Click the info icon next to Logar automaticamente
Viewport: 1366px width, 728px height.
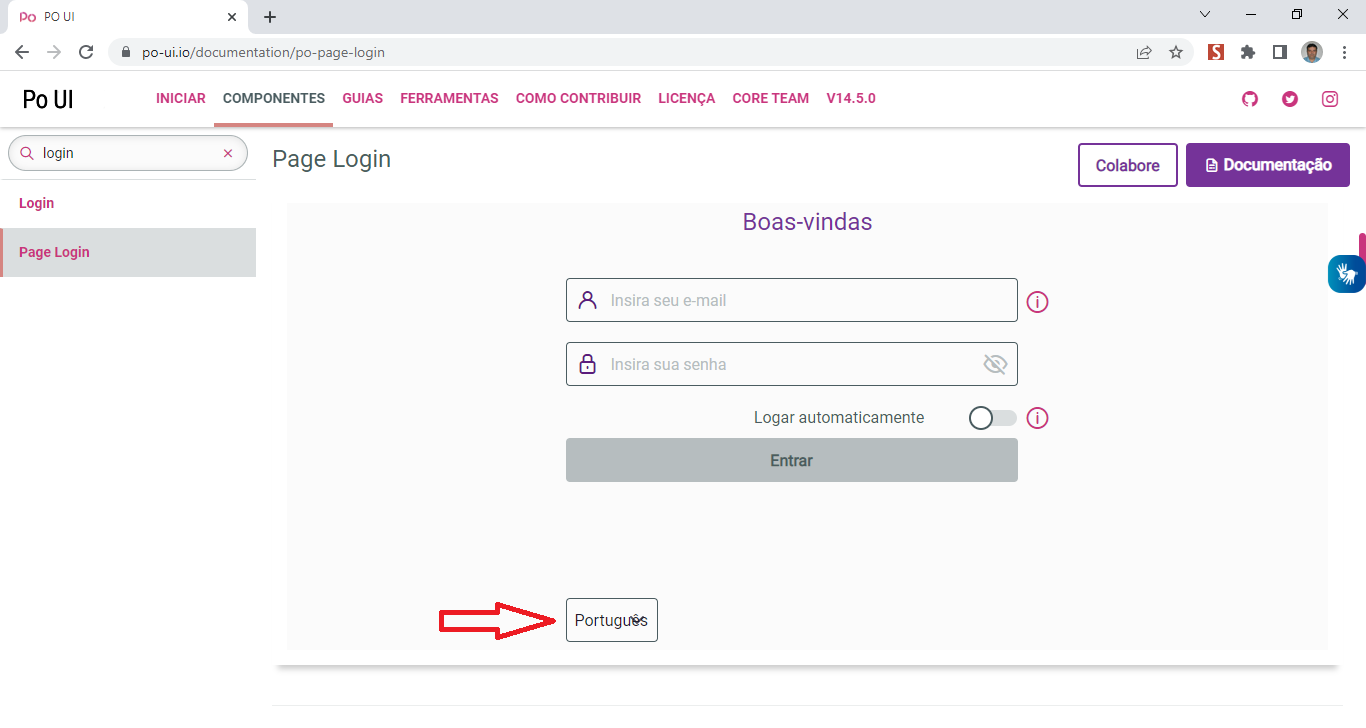pos(1037,418)
